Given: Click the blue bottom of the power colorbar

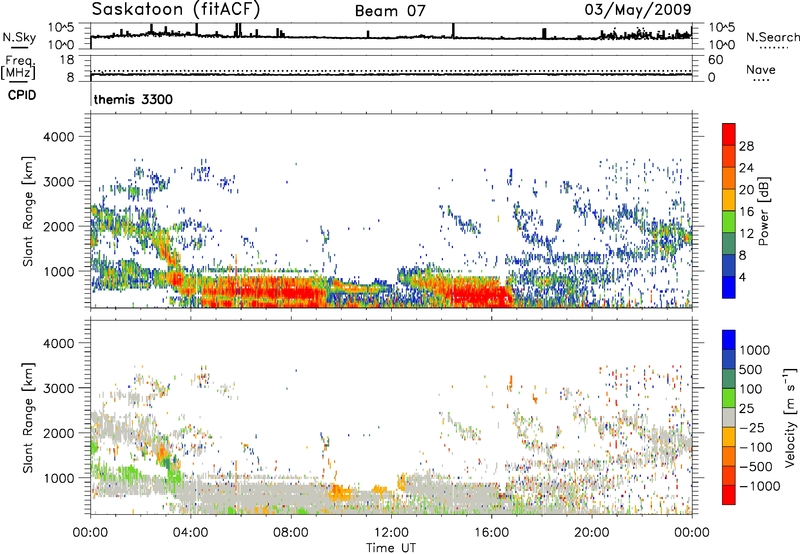Looking at the screenshot, I should [729, 288].
